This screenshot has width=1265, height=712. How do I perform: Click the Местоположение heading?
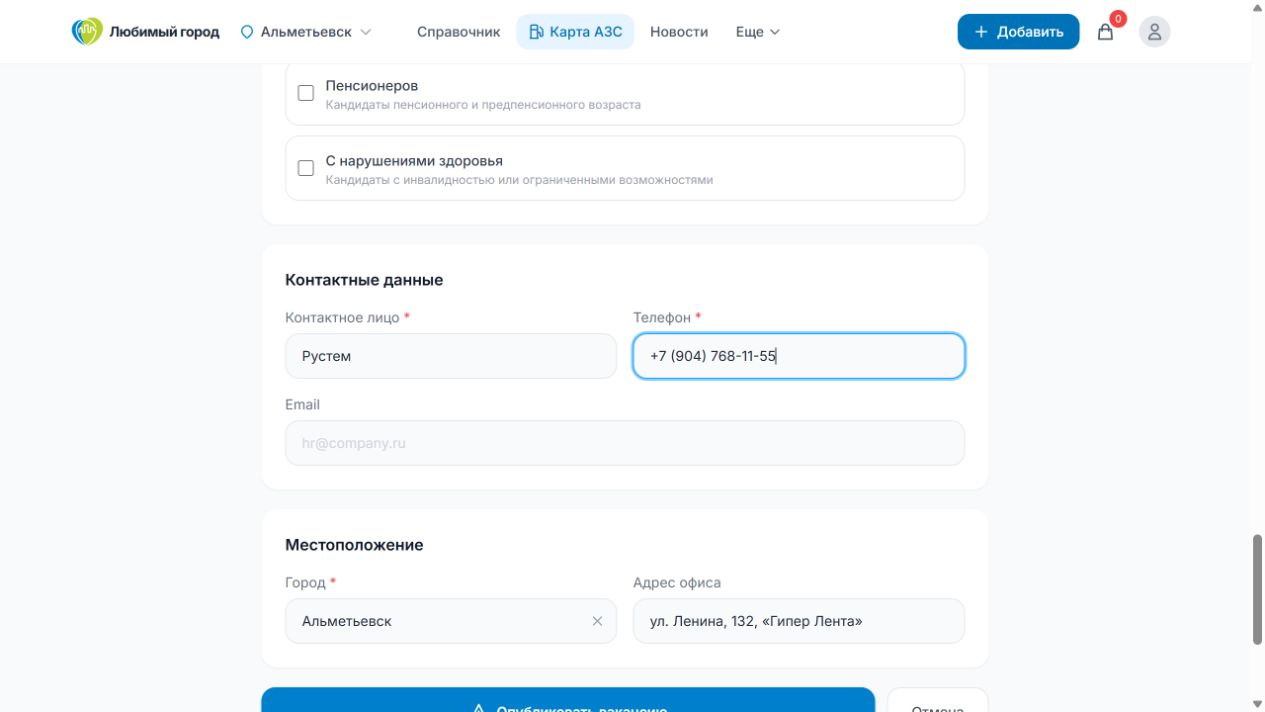click(354, 545)
